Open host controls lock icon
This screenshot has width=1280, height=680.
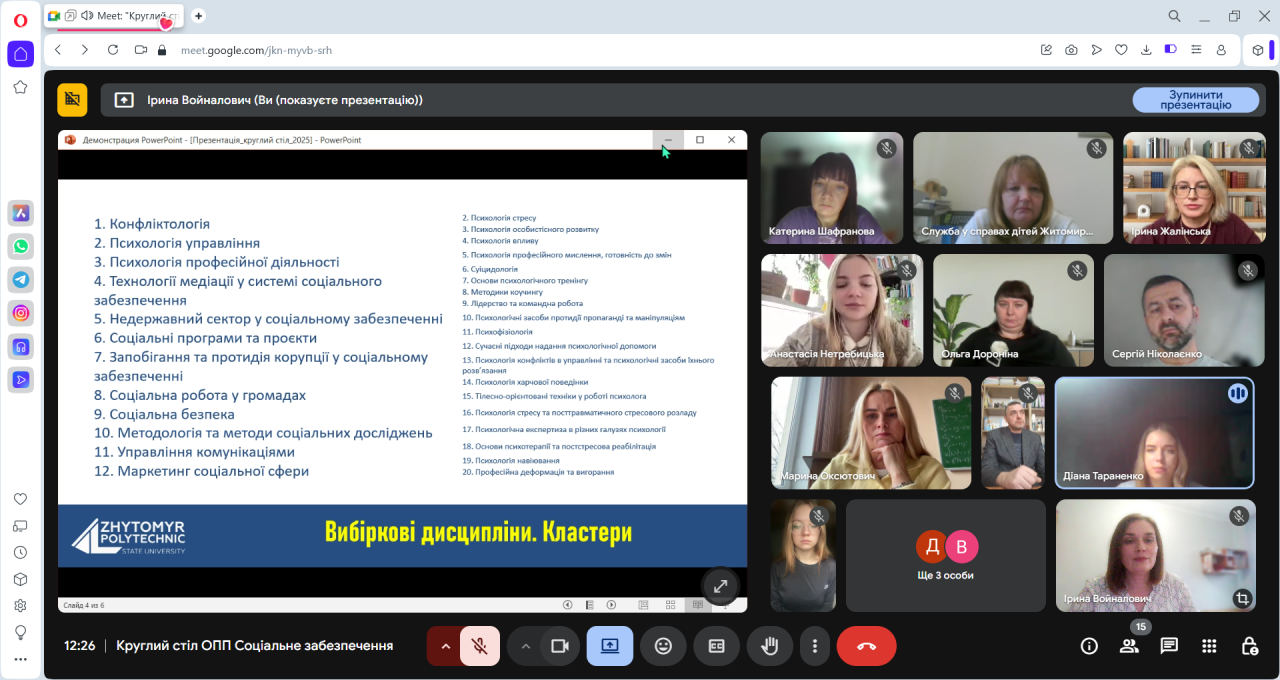pyautogui.click(x=1249, y=646)
